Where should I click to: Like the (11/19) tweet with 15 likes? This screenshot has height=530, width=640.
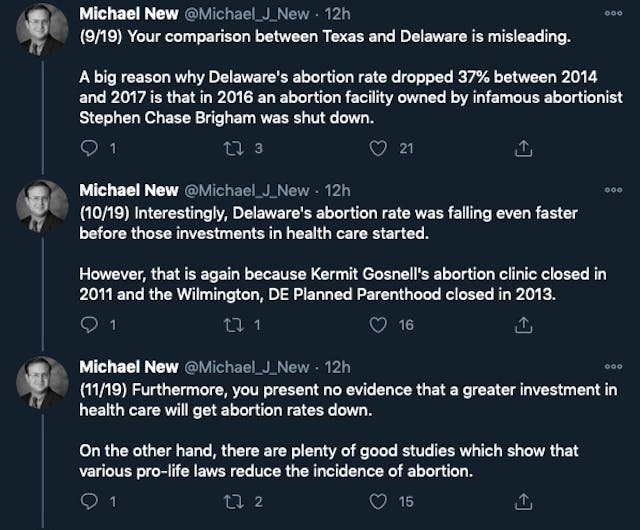[x=378, y=501]
